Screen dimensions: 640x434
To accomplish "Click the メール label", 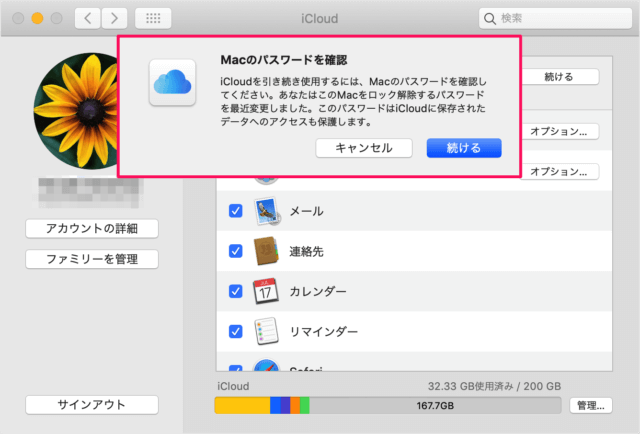I will (x=307, y=211).
